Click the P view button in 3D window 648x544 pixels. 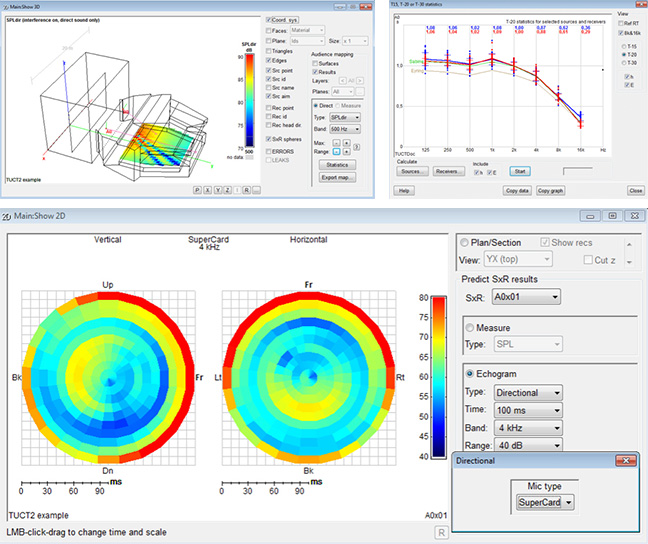197,188
